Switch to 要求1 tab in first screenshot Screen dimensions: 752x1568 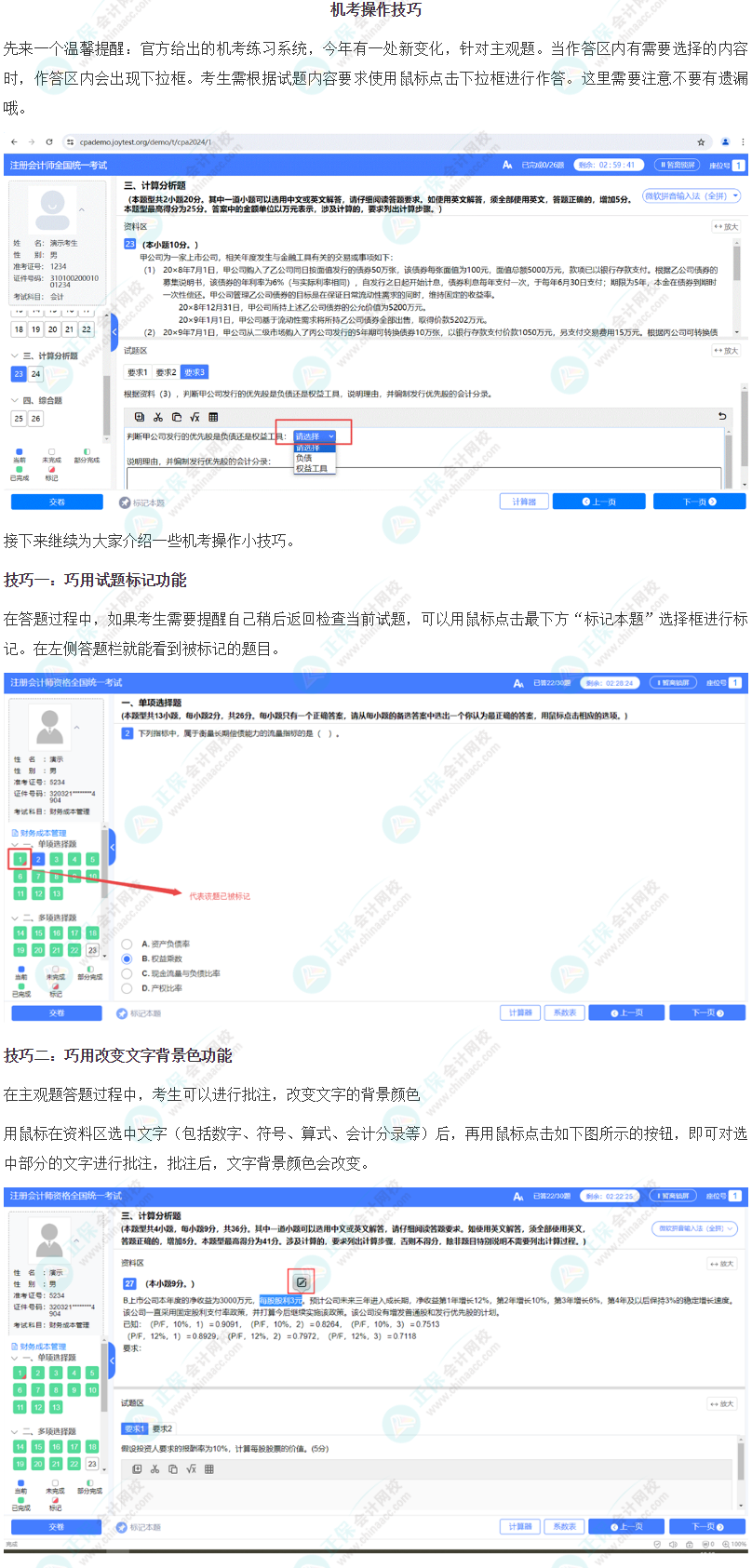138,372
